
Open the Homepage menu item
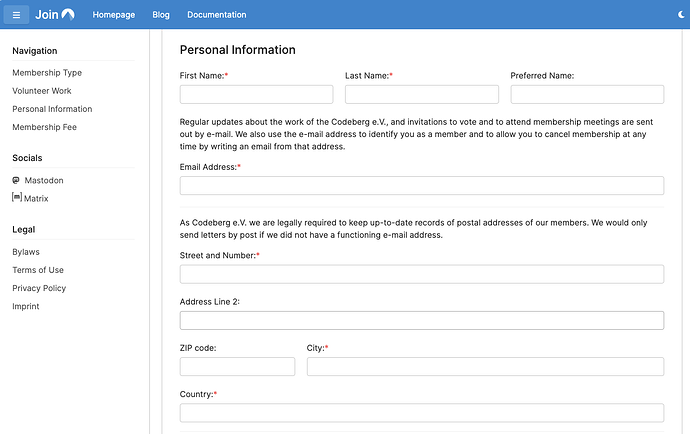point(114,15)
